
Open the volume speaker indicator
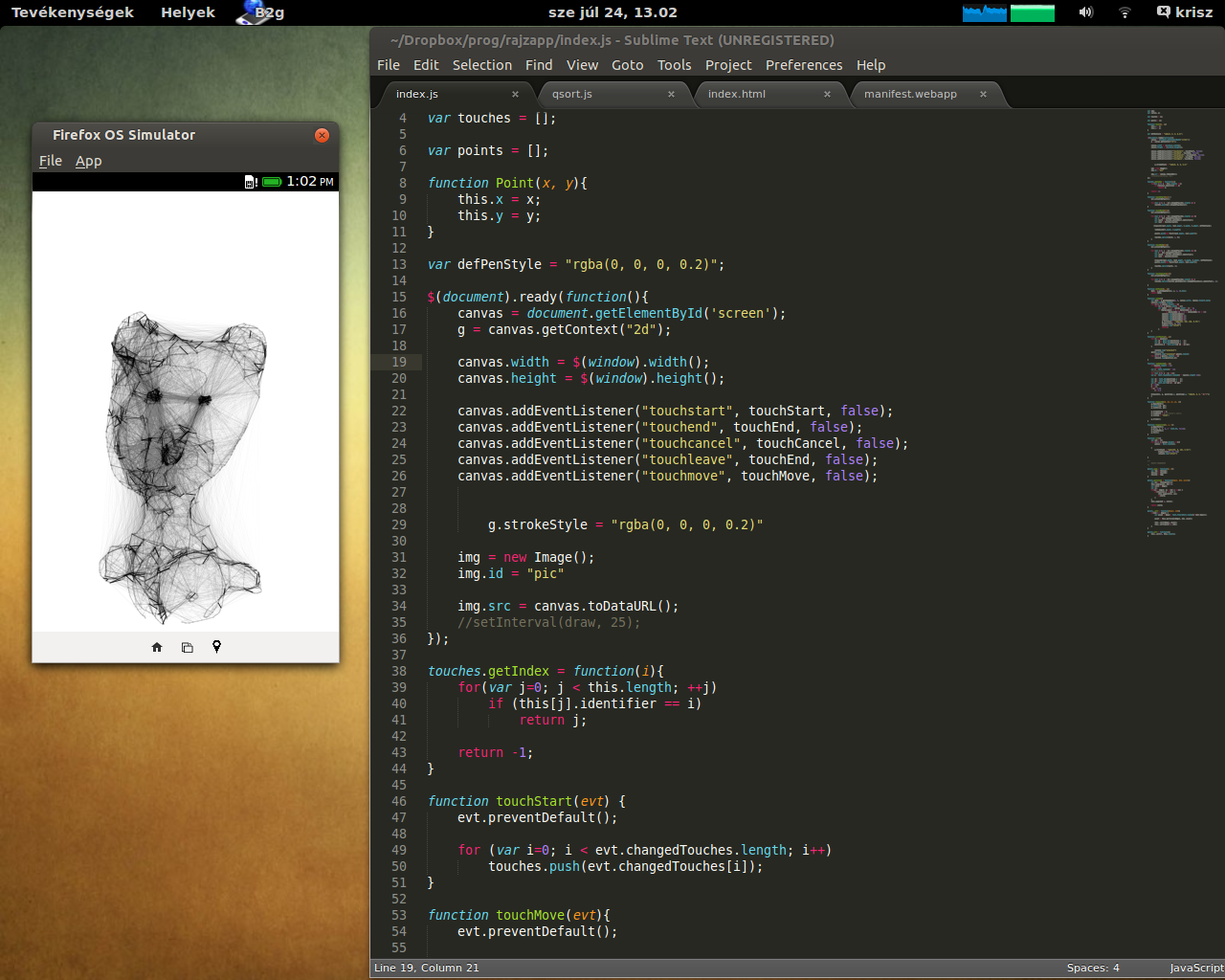click(1085, 12)
